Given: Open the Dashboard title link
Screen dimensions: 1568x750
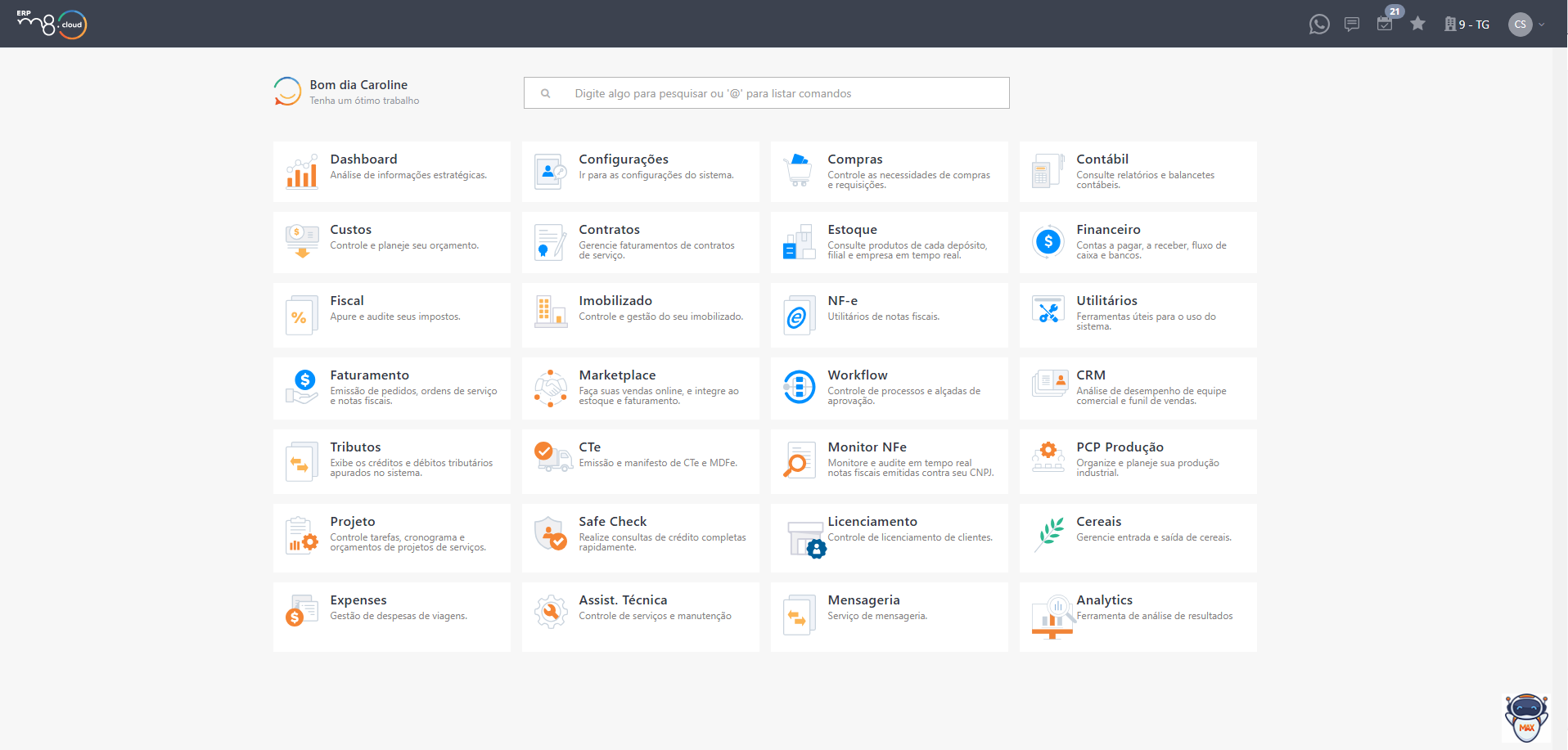Looking at the screenshot, I should coord(363,159).
